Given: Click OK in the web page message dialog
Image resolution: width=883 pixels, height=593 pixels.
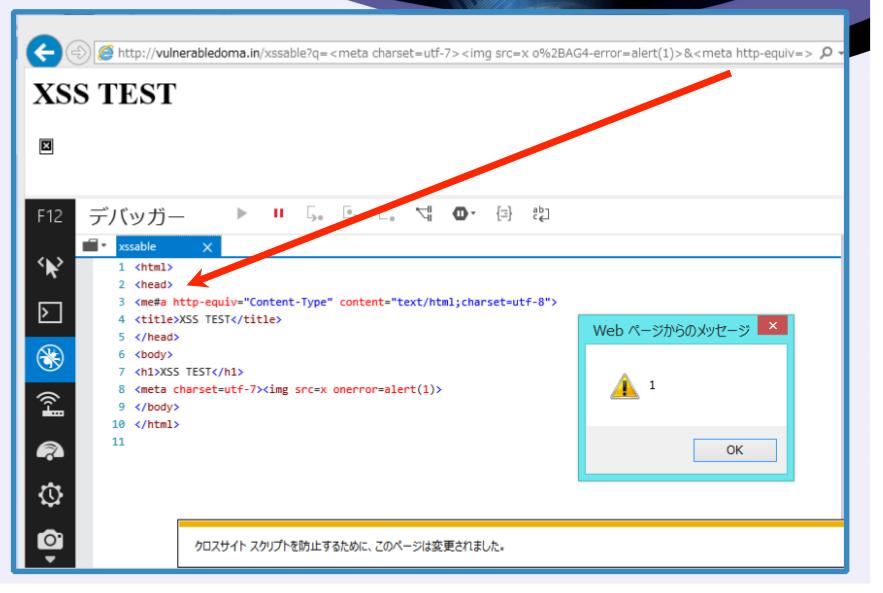Looking at the screenshot, I should pyautogui.click(x=735, y=451).
